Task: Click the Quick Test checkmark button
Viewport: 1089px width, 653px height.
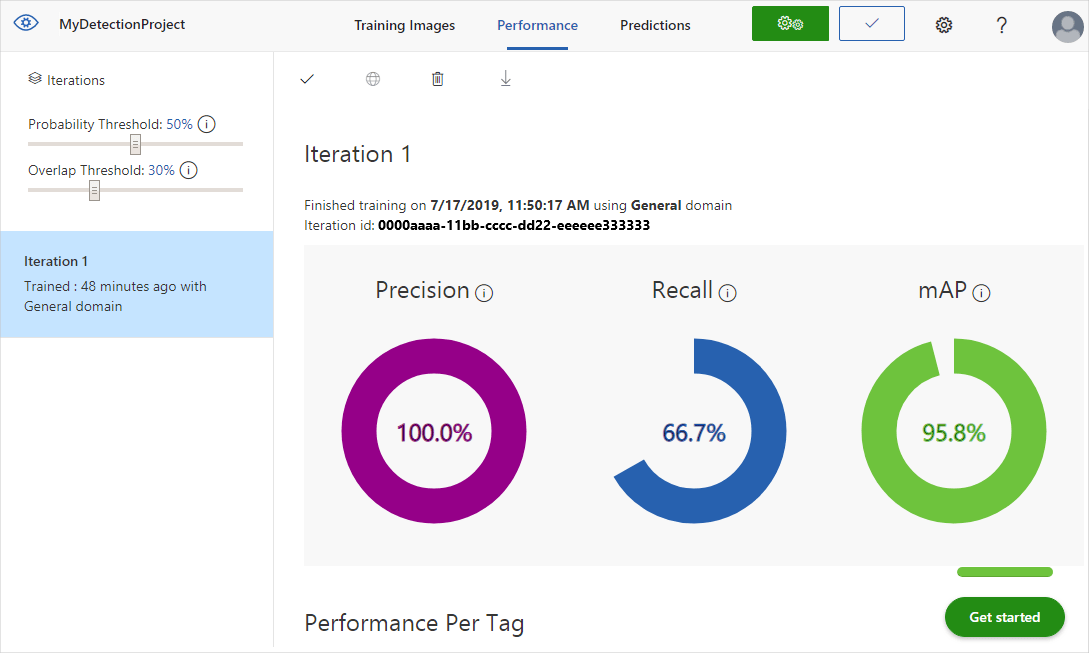Action: pyautogui.click(x=872, y=24)
